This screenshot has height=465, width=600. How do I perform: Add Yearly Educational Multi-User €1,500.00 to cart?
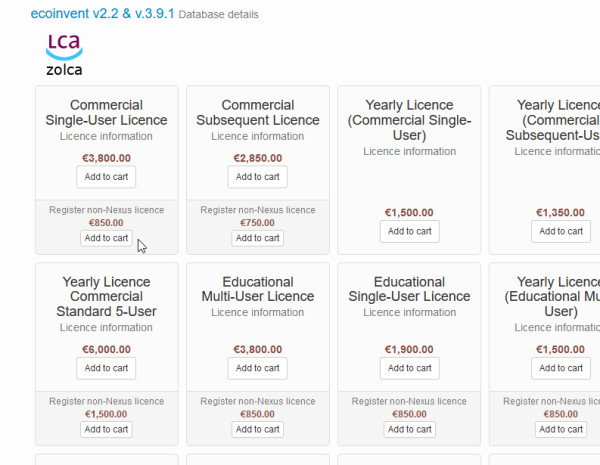pos(561,368)
